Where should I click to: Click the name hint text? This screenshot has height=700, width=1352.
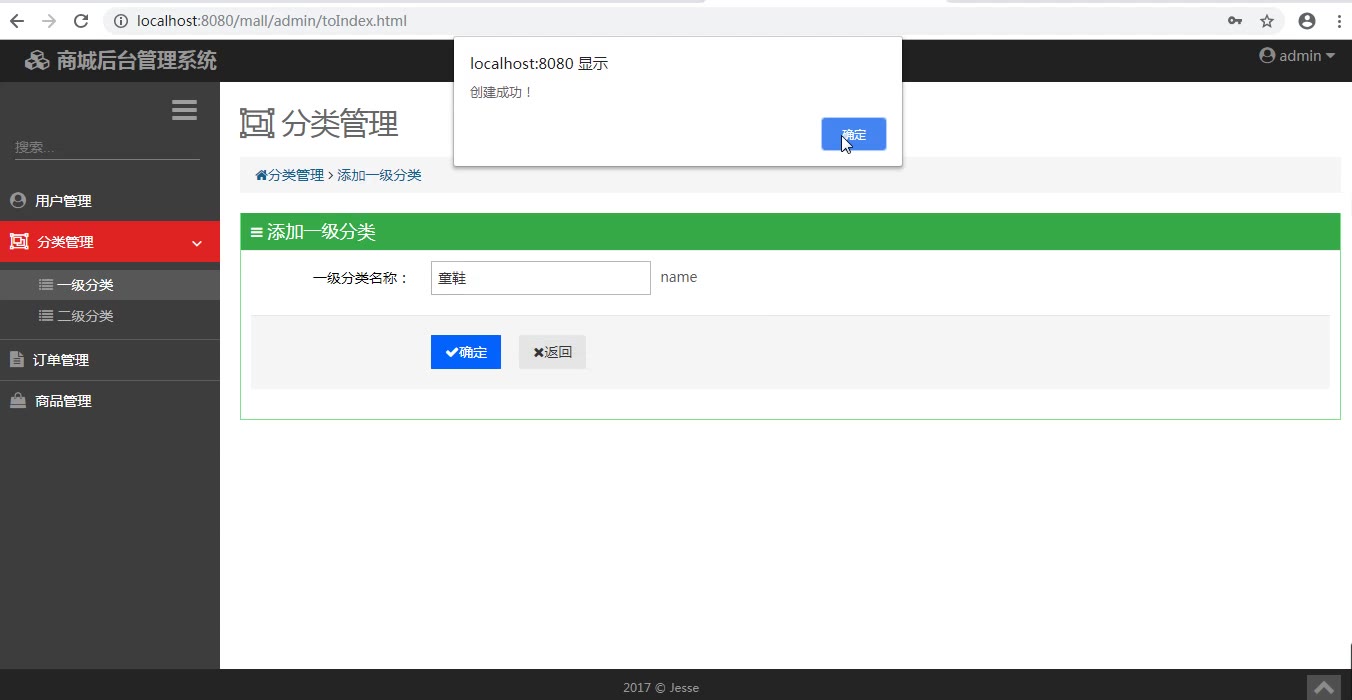click(679, 277)
